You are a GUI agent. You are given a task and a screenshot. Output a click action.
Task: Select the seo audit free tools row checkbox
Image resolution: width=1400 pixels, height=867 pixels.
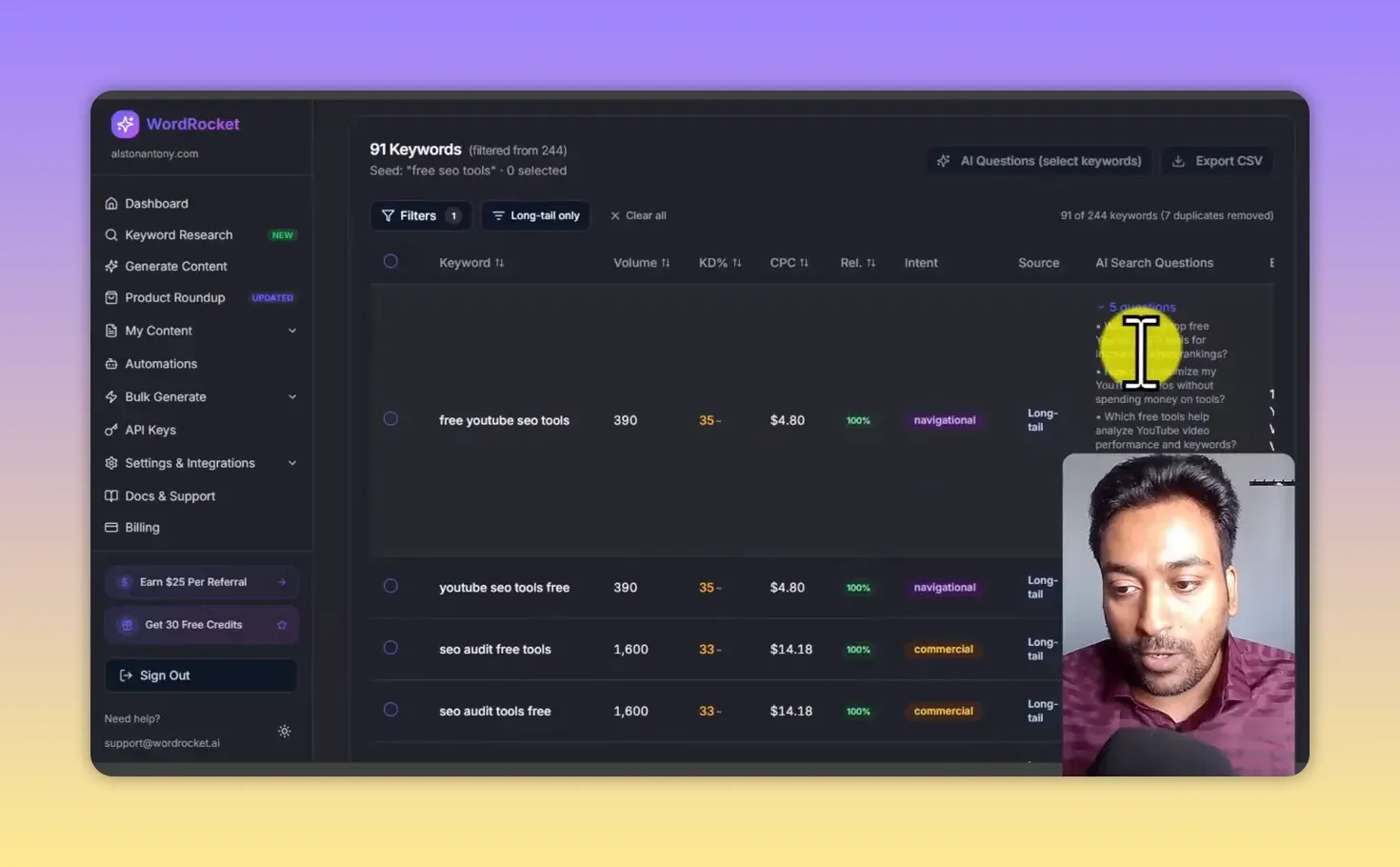390,648
